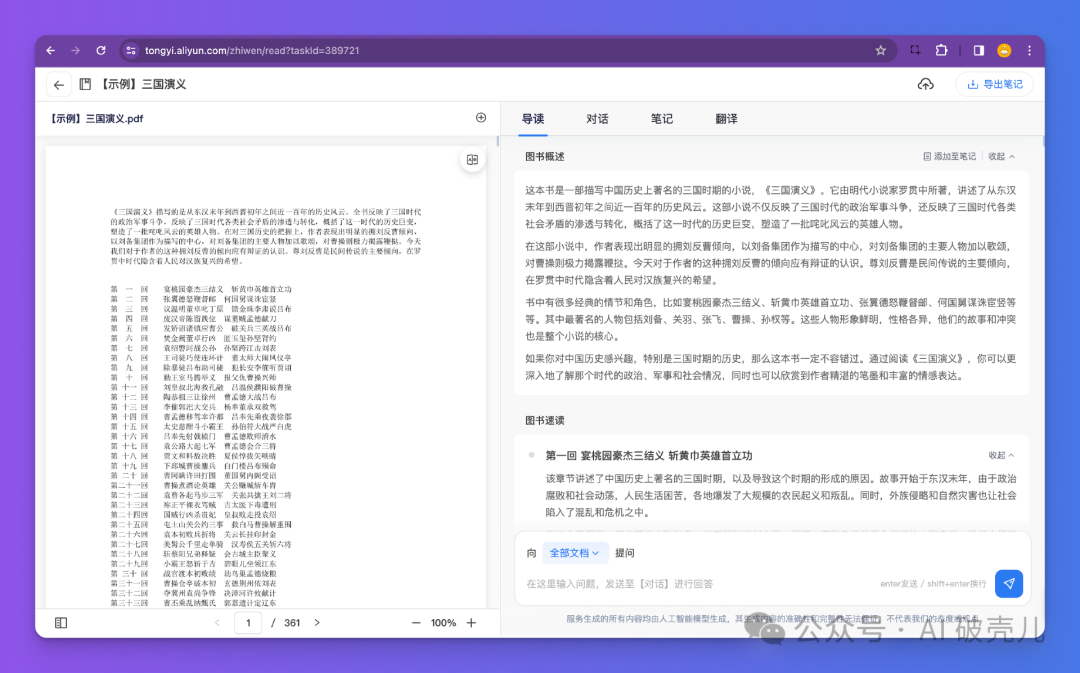The width and height of the screenshot is (1080, 673).
Task: Open the 翻译 tab
Action: pyautogui.click(x=725, y=118)
